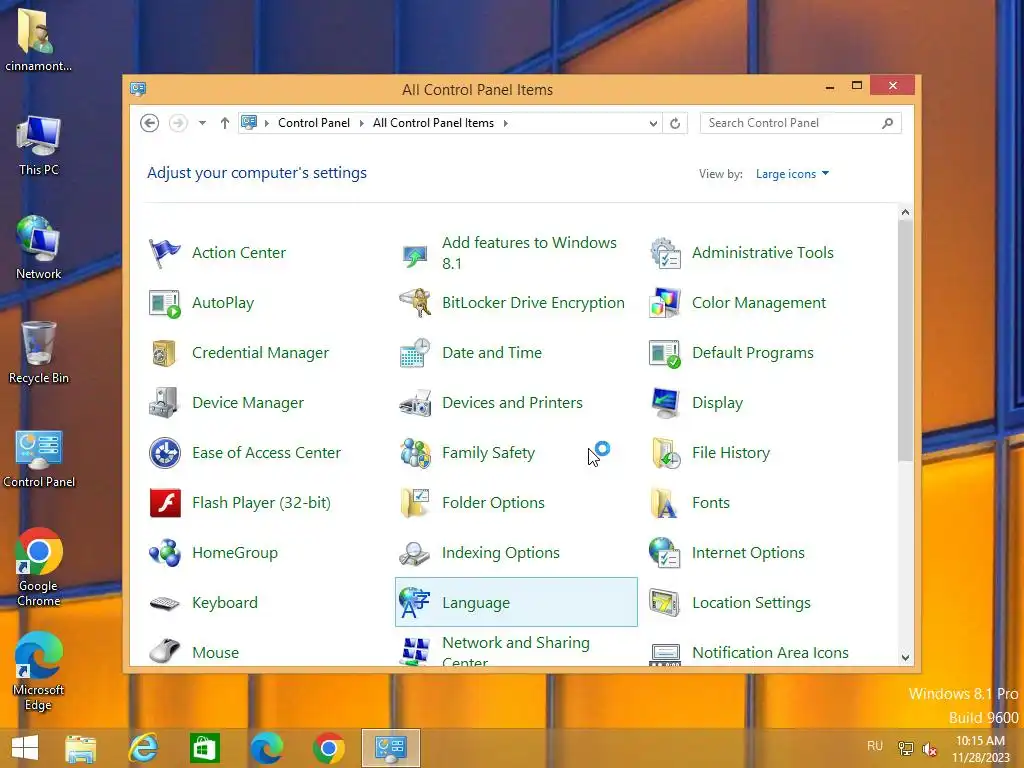Open the Display monitor icon
Screen dimensions: 1024x768
(665, 403)
